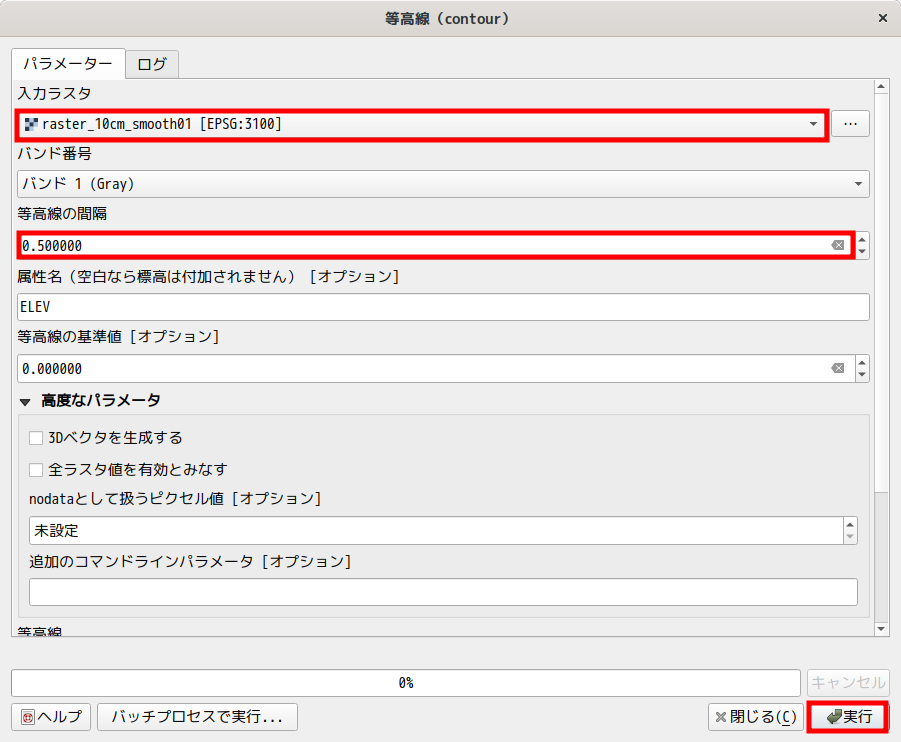Close the 等高線 (contour) dialog
The image size is (901, 742).
click(x=883, y=18)
